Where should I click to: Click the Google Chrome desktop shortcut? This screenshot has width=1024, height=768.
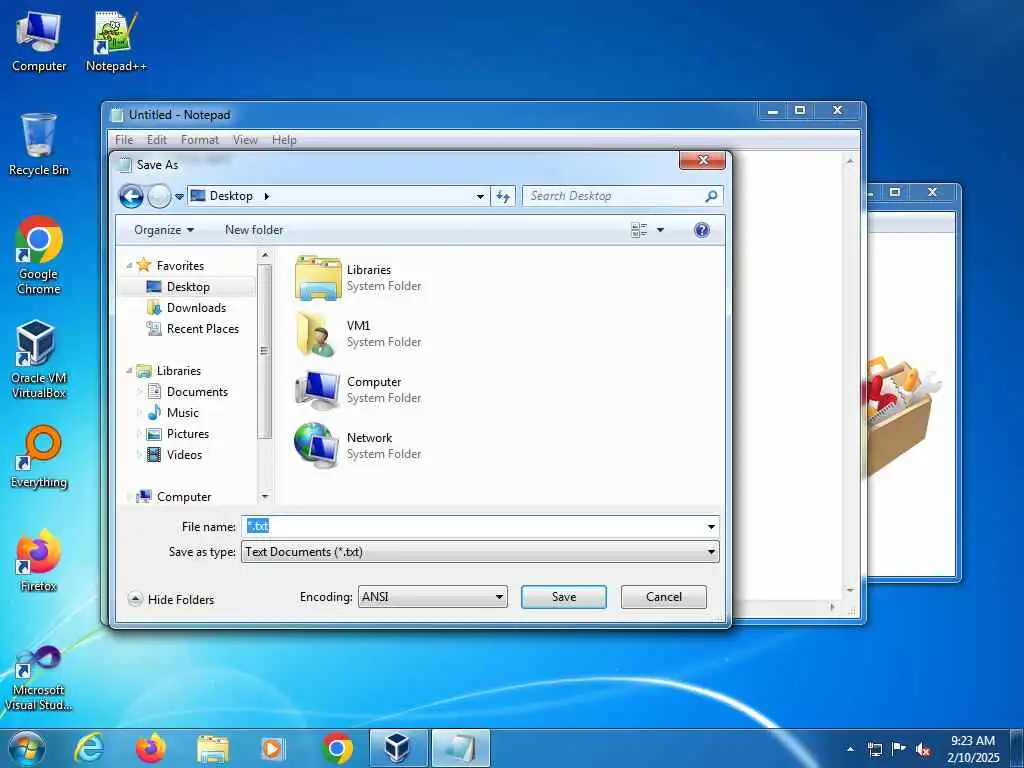click(x=39, y=255)
